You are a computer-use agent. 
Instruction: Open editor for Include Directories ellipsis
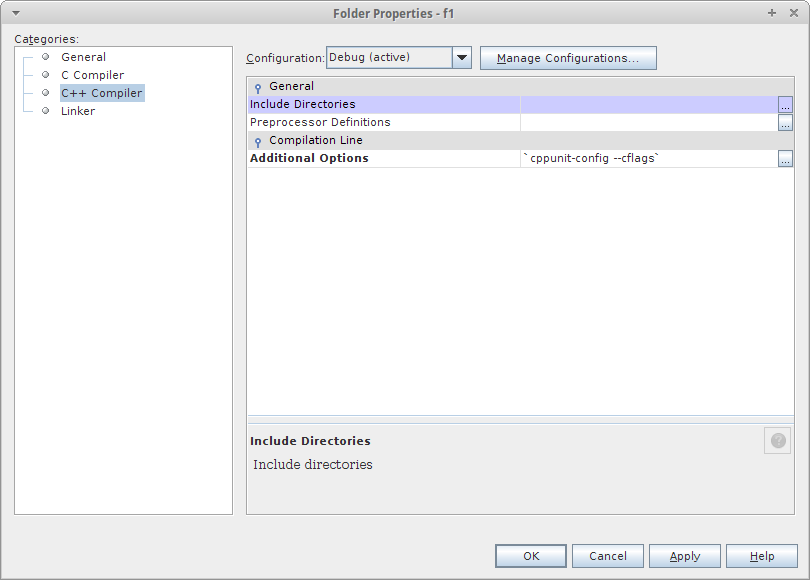coord(785,105)
